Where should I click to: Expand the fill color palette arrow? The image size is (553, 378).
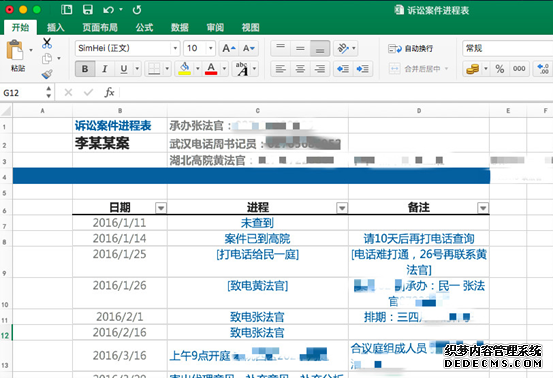[x=198, y=69]
